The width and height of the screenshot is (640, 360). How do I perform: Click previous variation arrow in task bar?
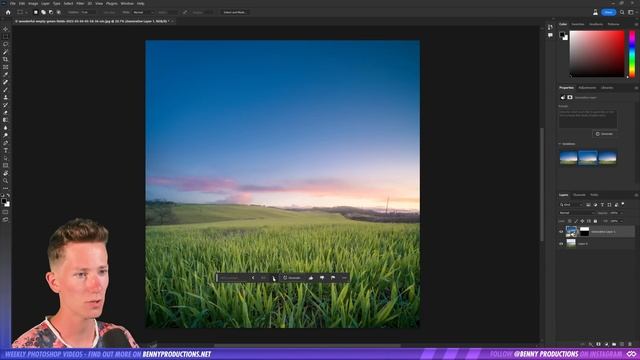pos(253,278)
